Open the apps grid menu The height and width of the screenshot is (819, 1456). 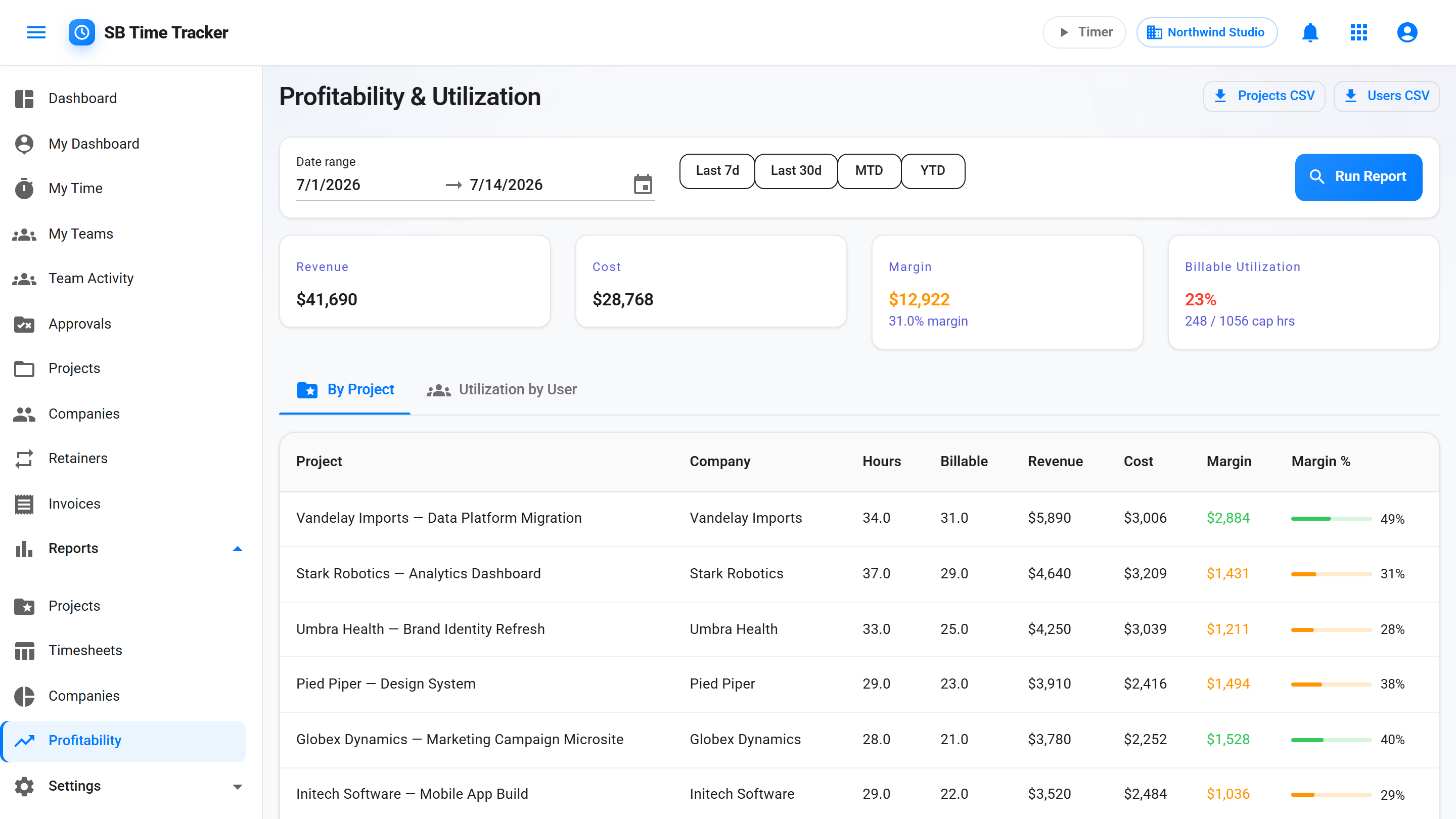tap(1358, 32)
